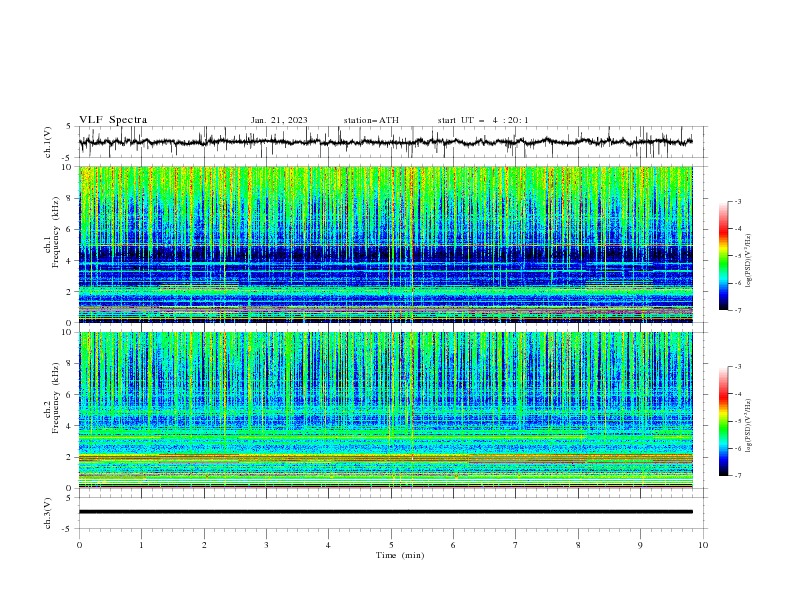Click the 'ch.1(V)' waveform axis label
Viewport: 792px width, 612px height.
coord(48,142)
